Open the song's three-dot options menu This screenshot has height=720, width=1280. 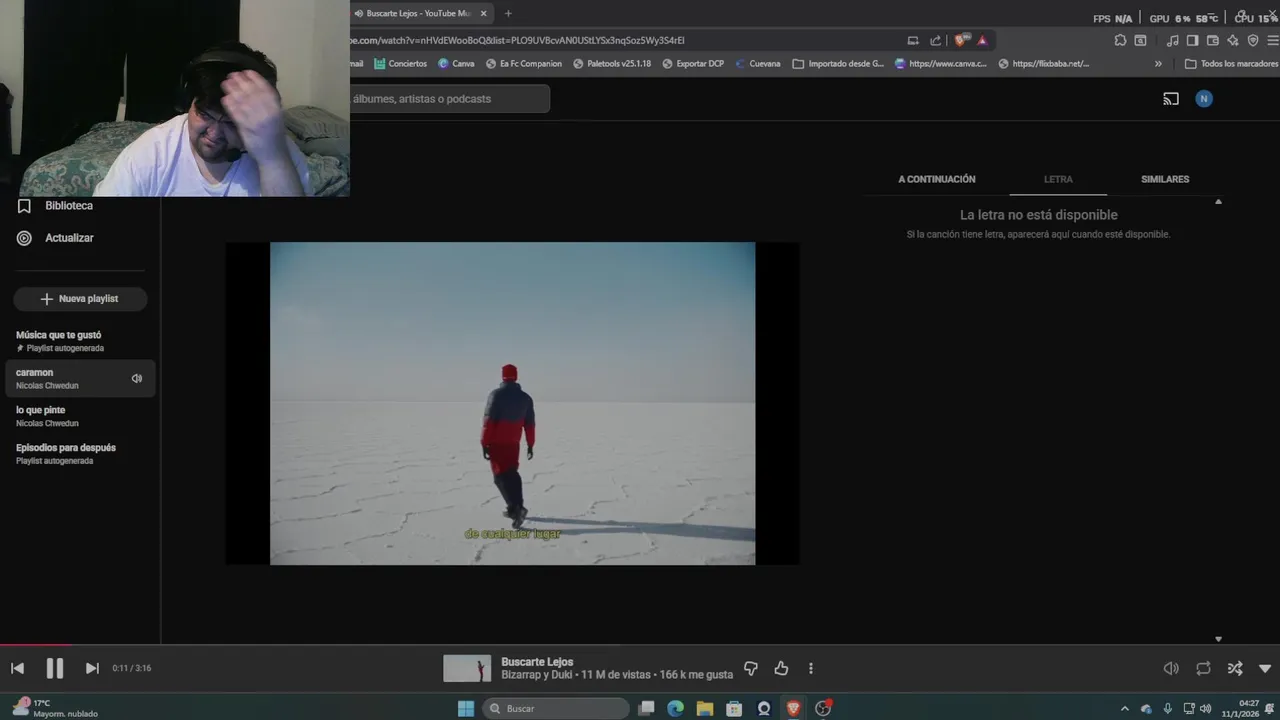click(x=811, y=668)
